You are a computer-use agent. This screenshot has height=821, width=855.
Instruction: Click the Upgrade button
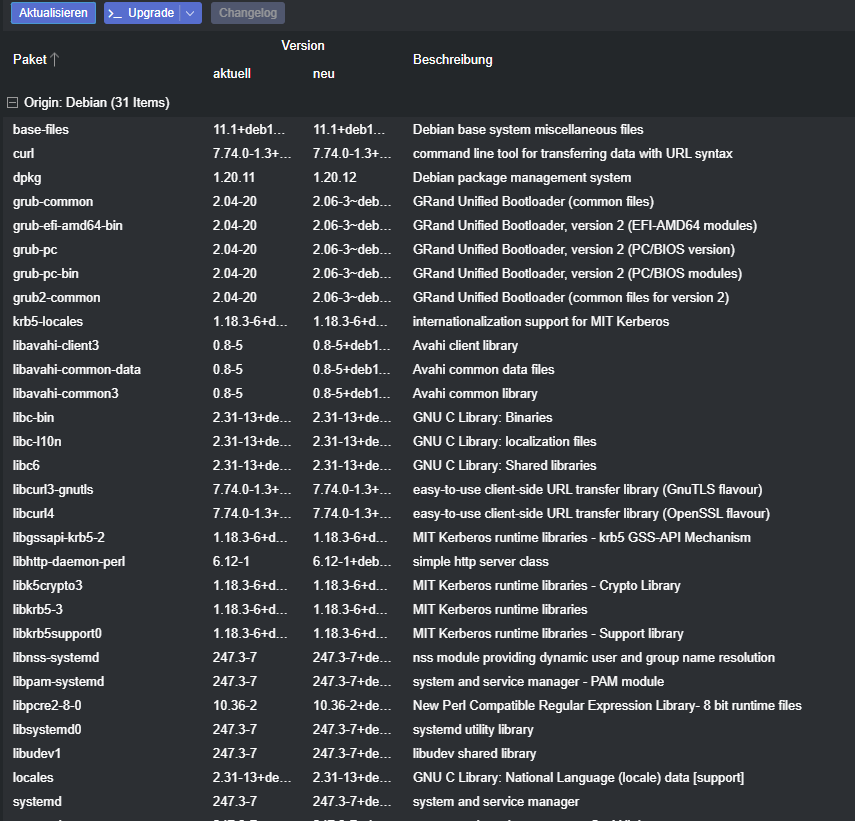click(x=142, y=13)
